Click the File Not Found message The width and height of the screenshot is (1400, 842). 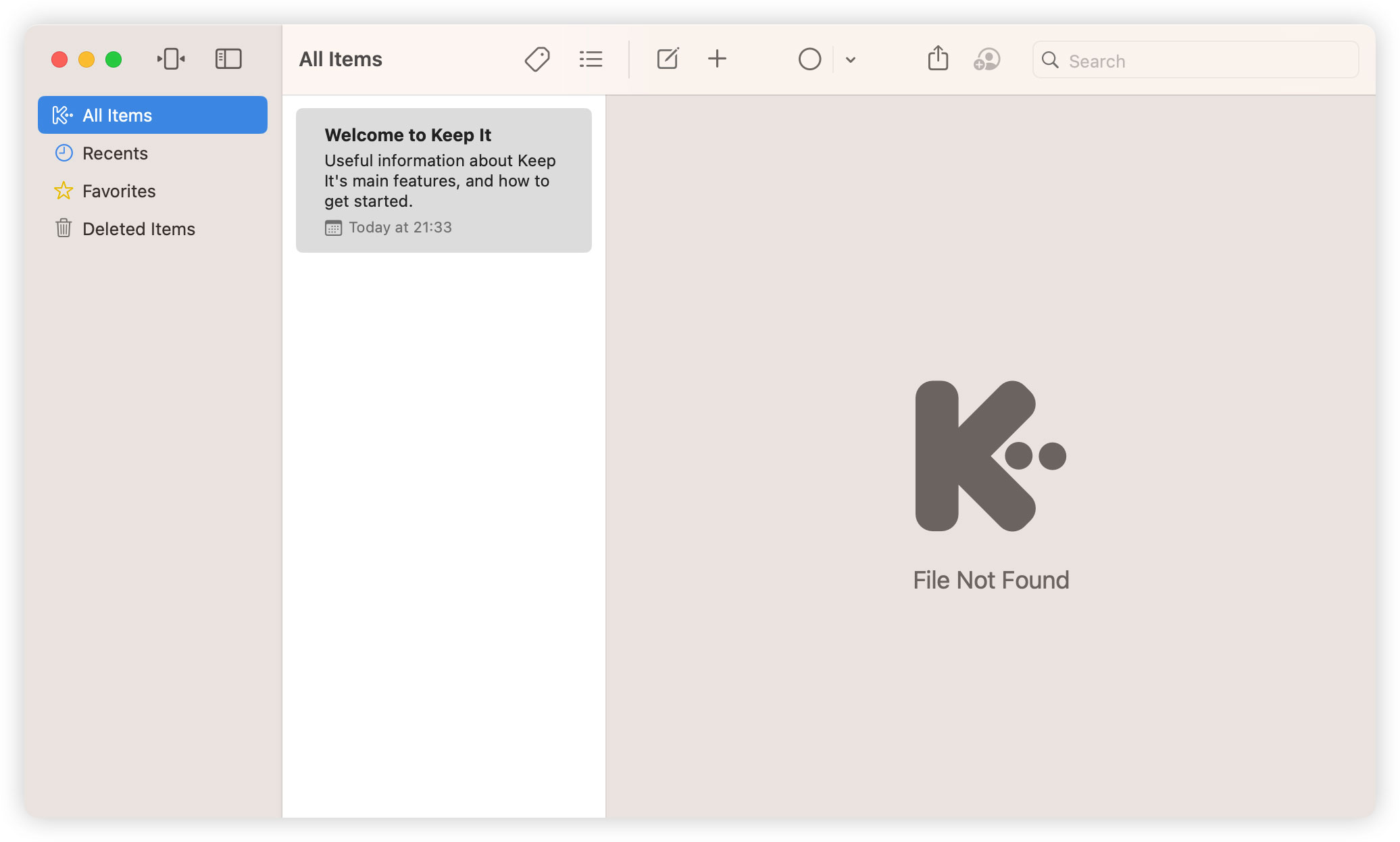point(991,580)
